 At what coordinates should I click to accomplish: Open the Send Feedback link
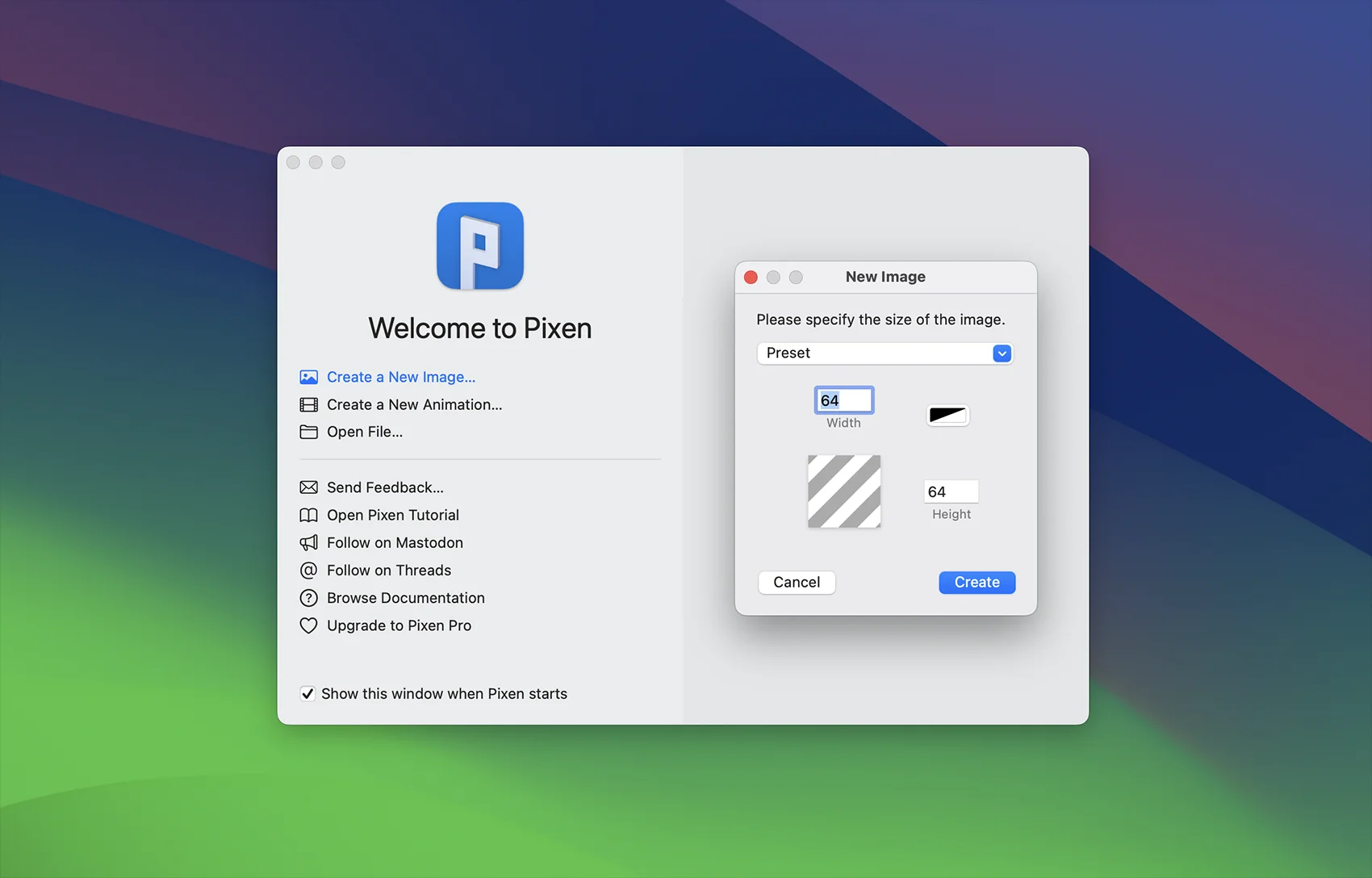385,487
